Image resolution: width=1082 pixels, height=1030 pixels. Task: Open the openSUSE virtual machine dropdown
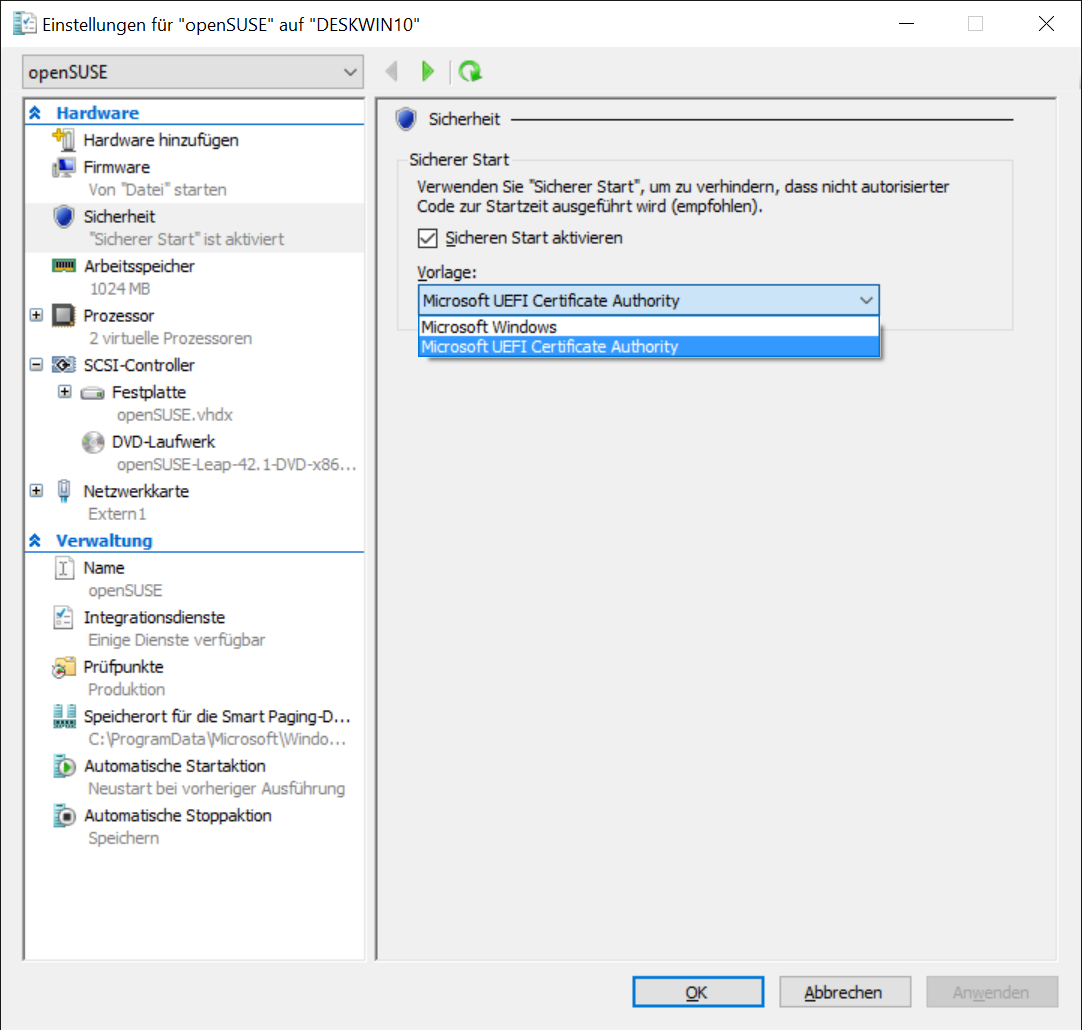point(193,72)
